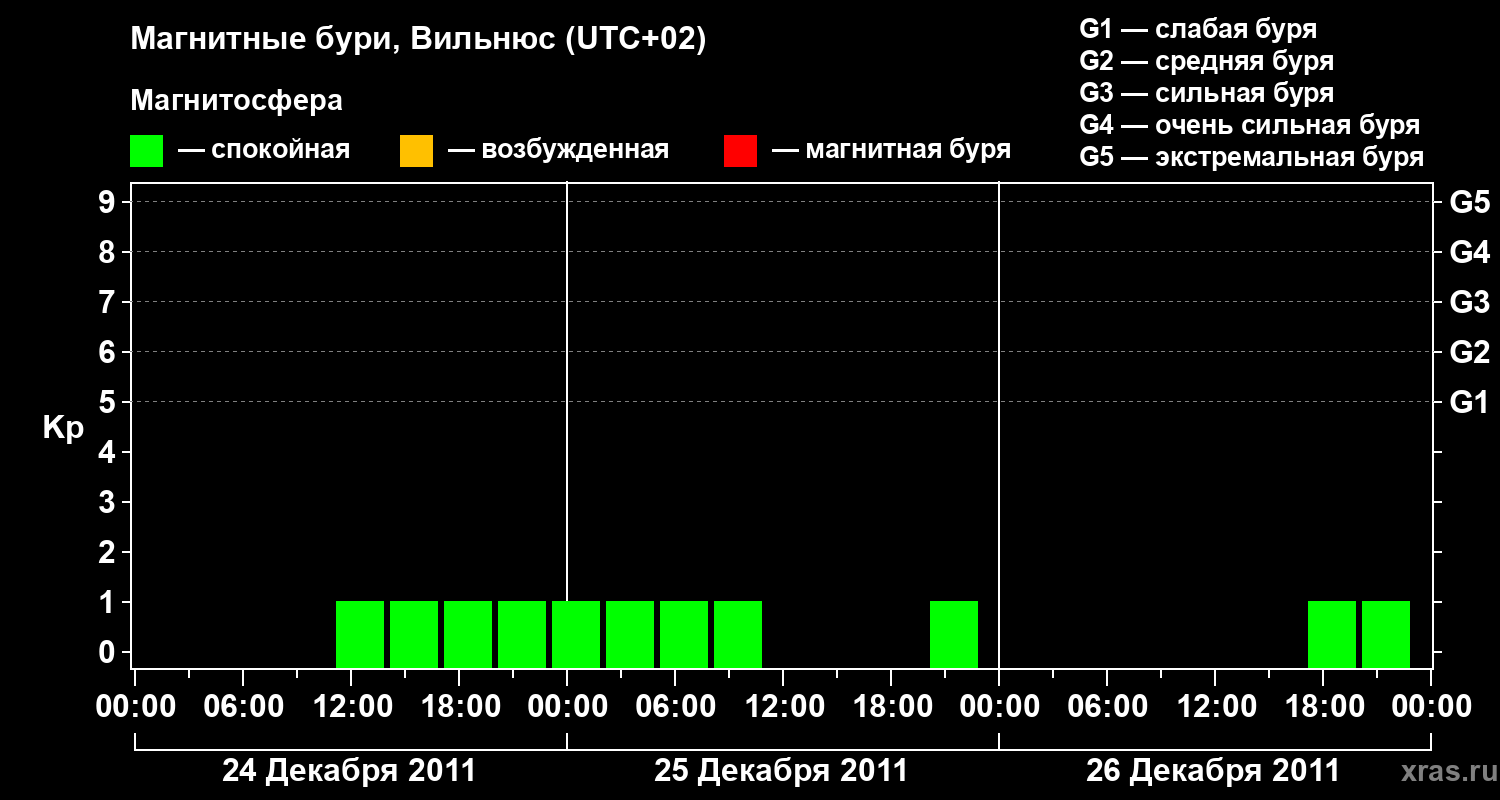The image size is (1500, 800).
Task: Click the isolated evening green bar on 25 December
Action: [x=954, y=634]
